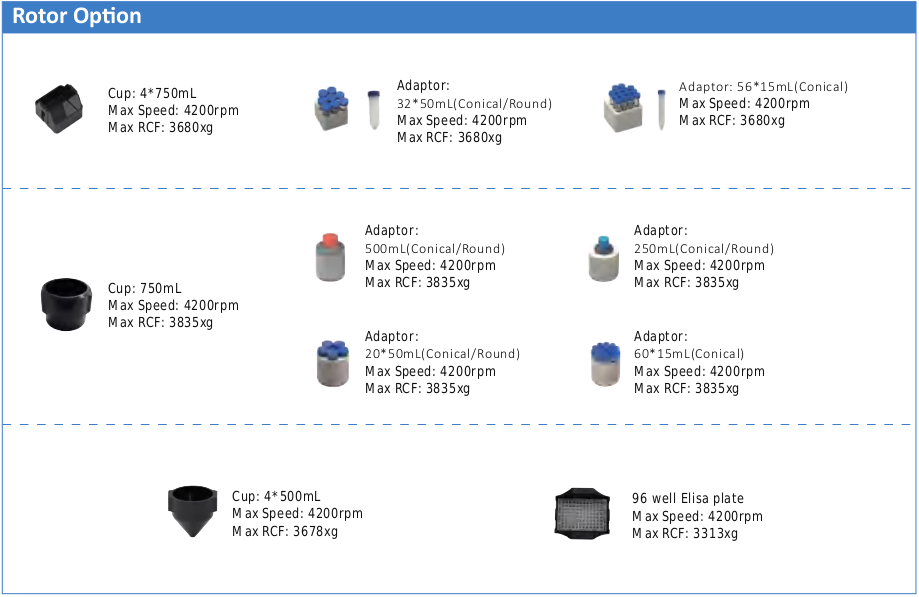
Task: Select the 20*50mL round adaptor image
Action: [x=333, y=363]
